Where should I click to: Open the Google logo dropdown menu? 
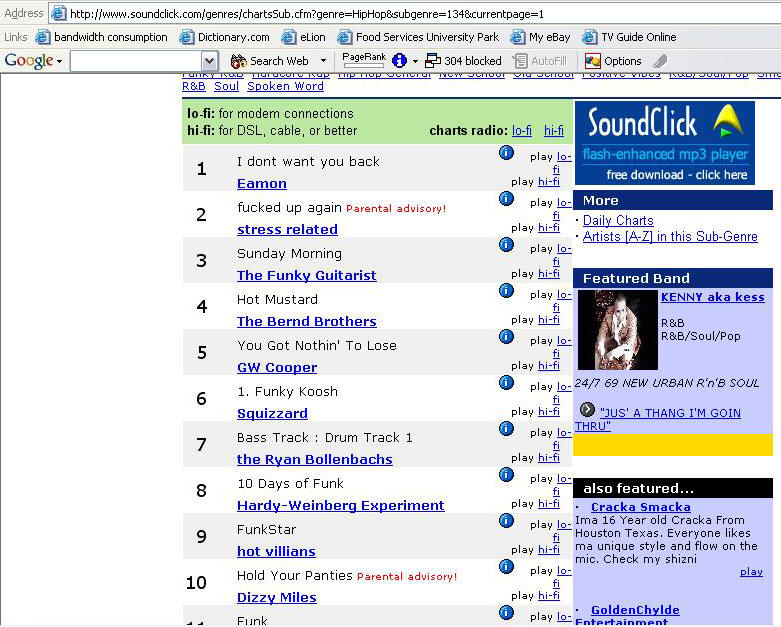(59, 62)
